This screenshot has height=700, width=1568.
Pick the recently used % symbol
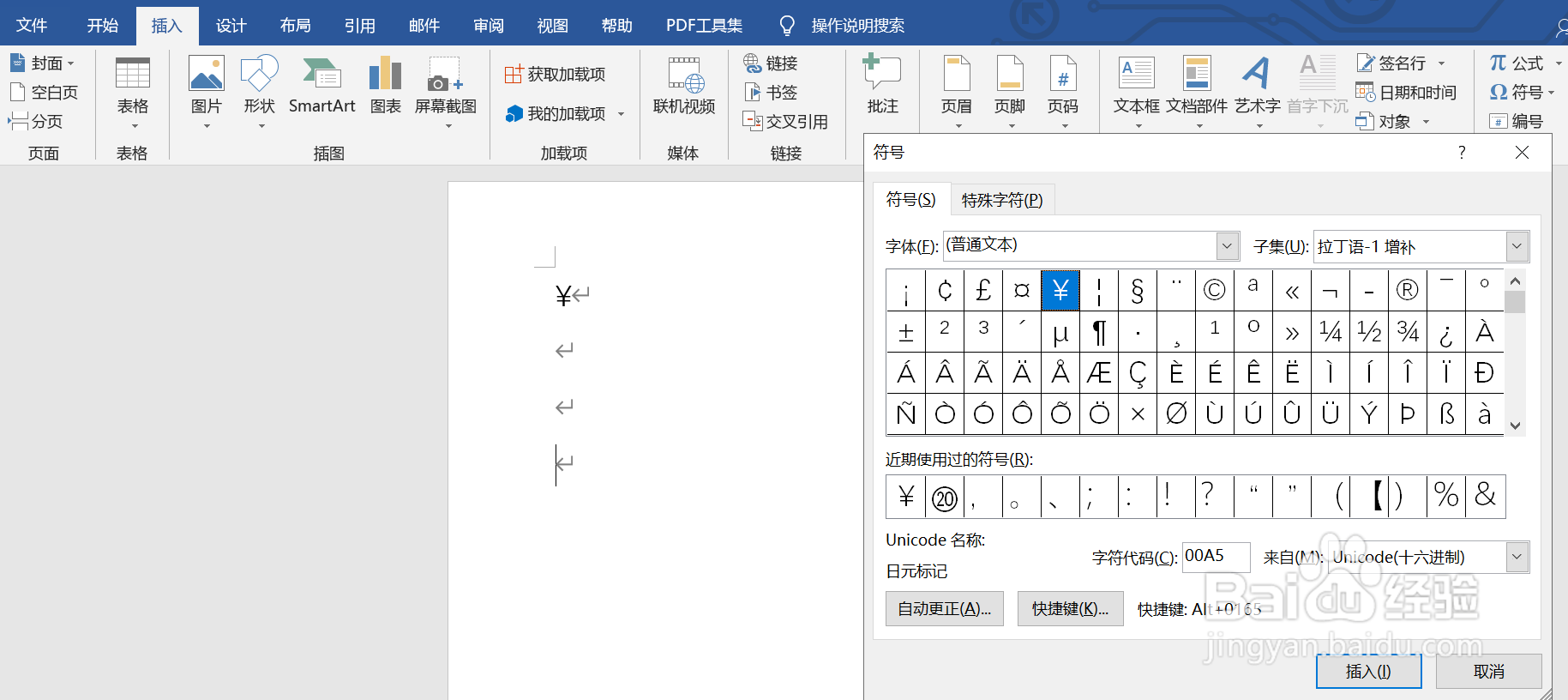(x=1446, y=496)
